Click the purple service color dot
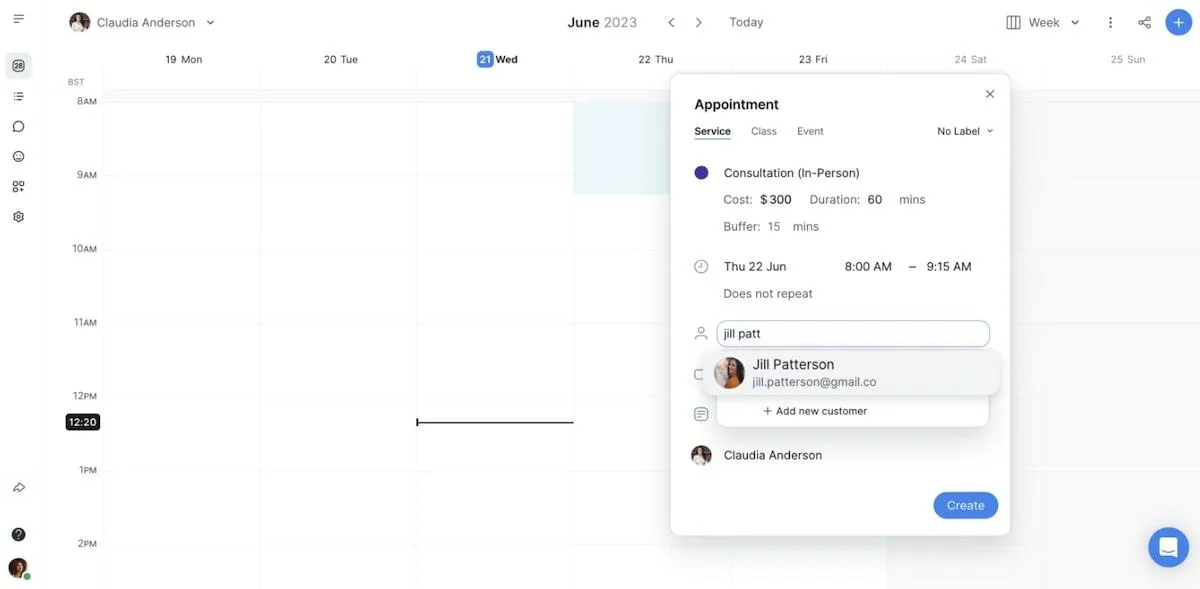The image size is (1200, 589). coord(701,173)
